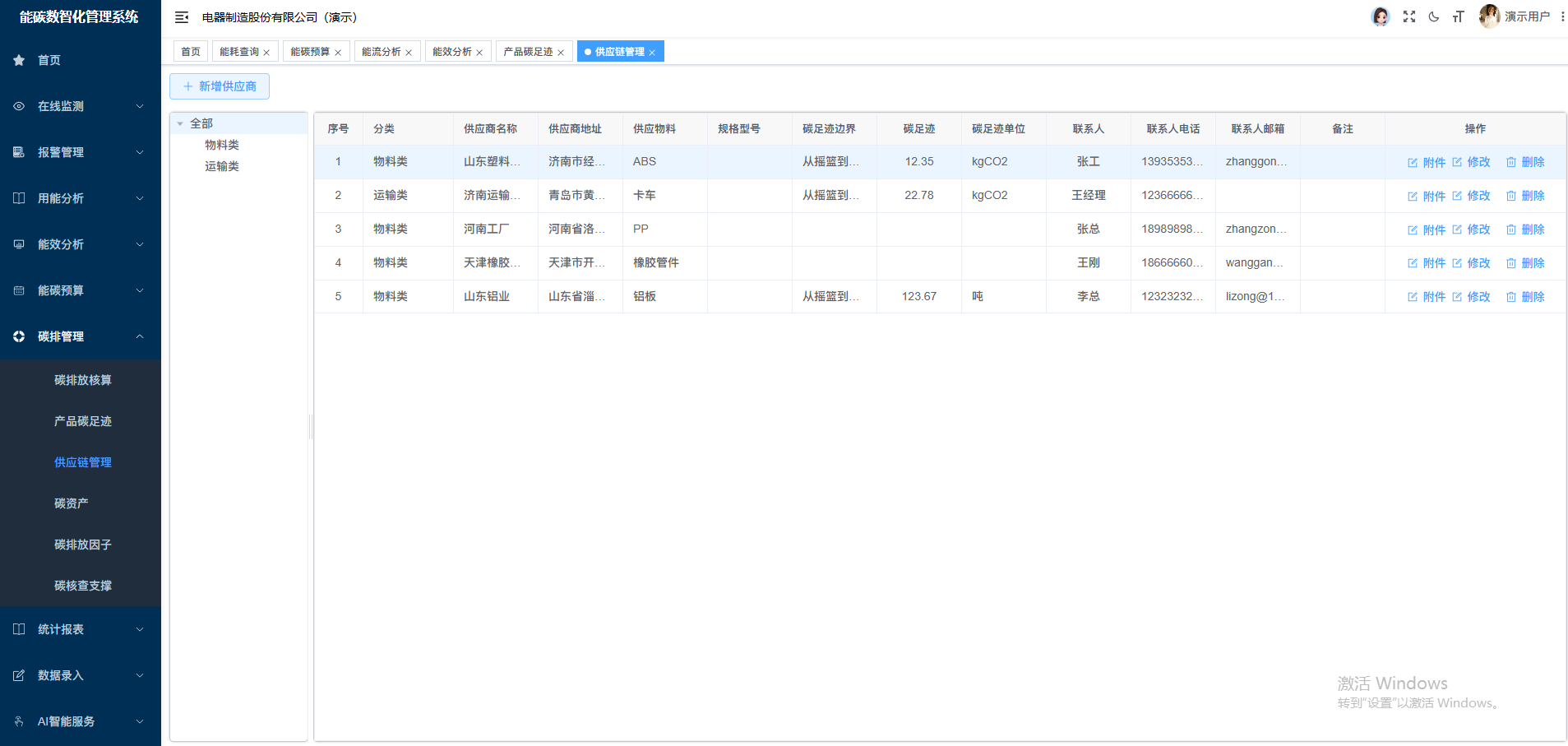Toggle dark mode with the moon icon
The image size is (1568, 746).
pyautogui.click(x=1433, y=16)
